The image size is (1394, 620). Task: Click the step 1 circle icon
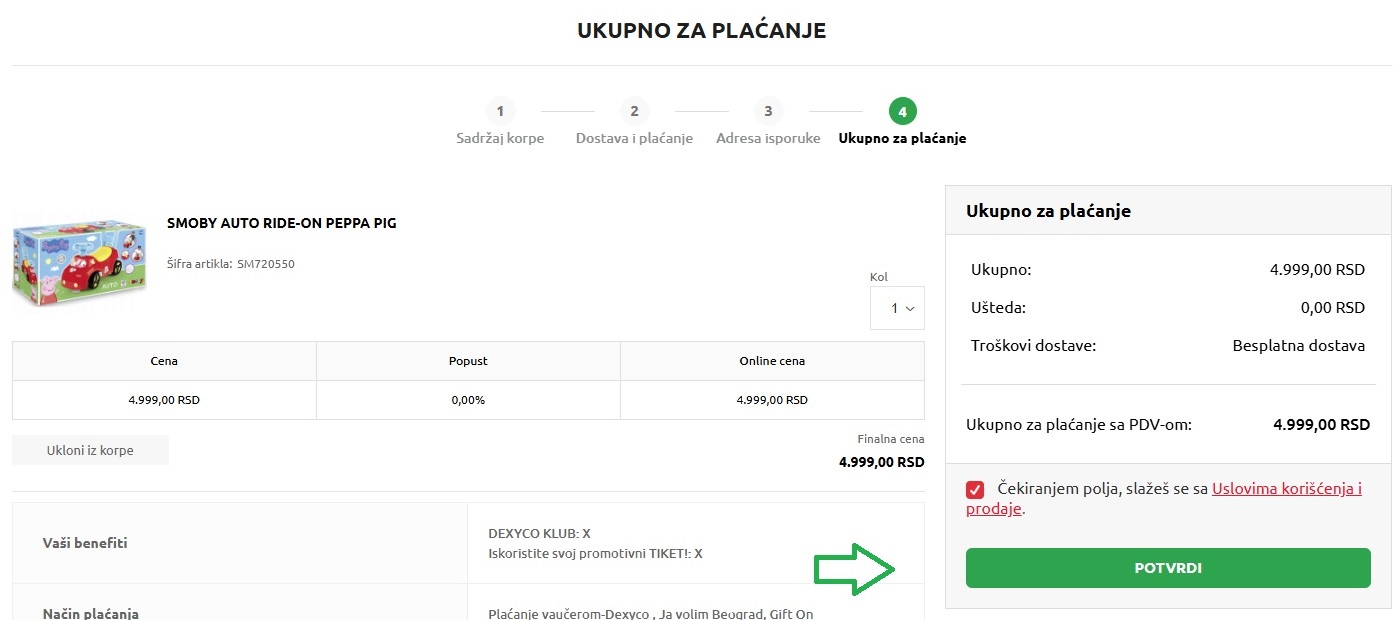click(500, 111)
